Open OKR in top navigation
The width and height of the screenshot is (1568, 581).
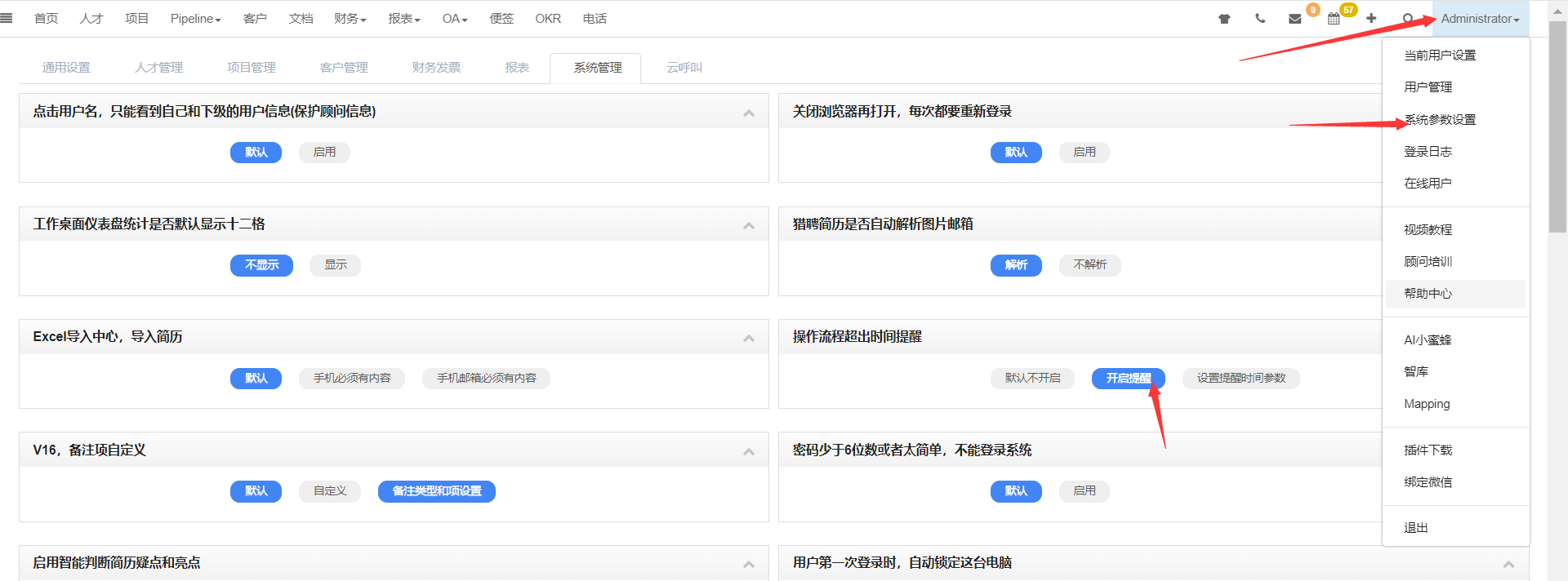[548, 19]
